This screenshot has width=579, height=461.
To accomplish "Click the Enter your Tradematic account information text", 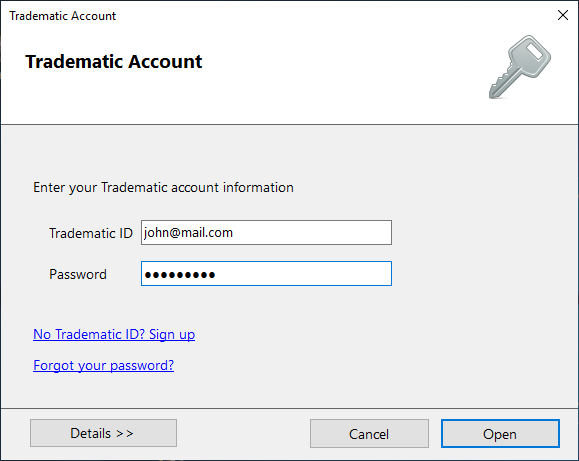I will [x=163, y=187].
